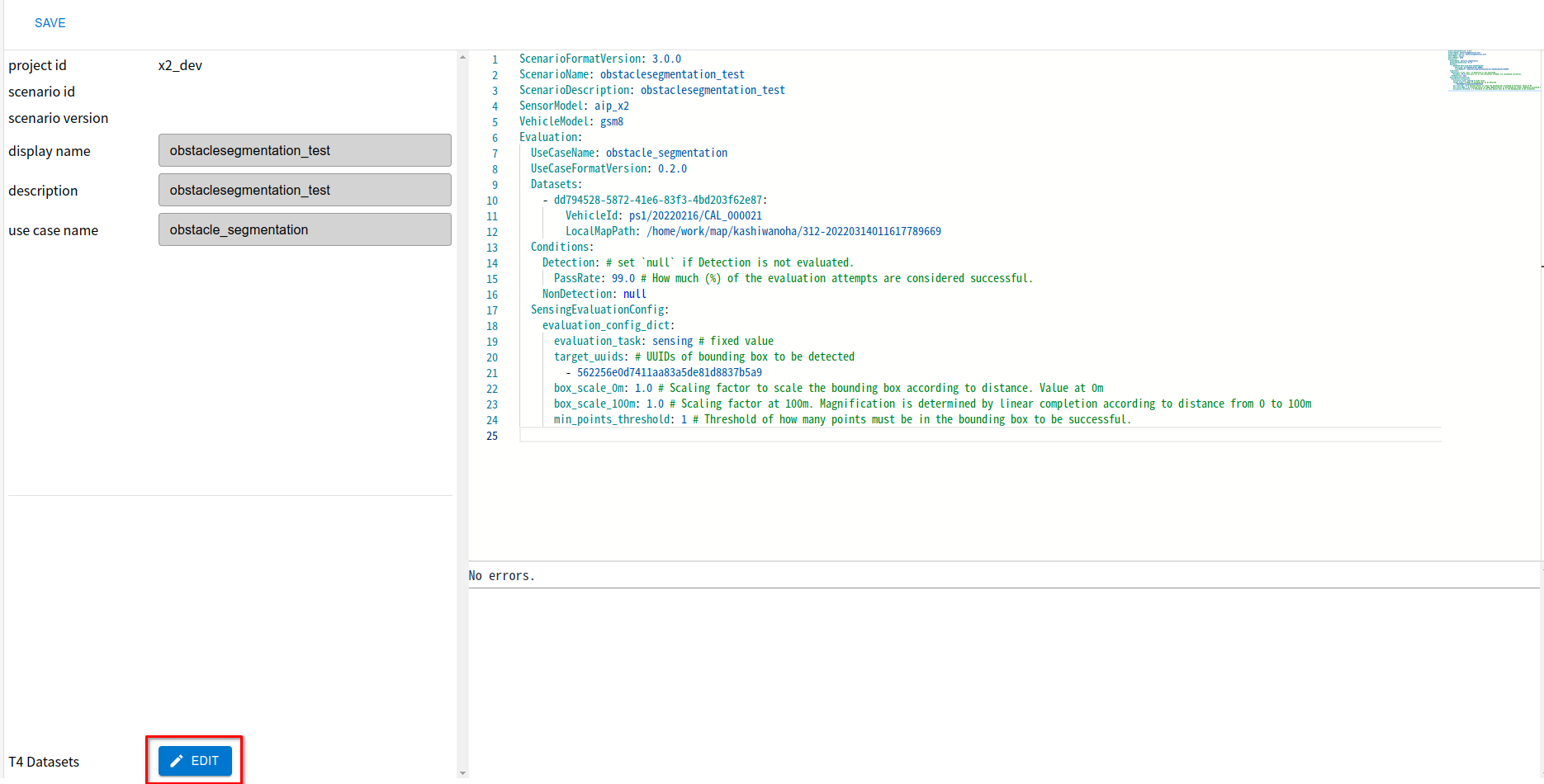This screenshot has width=1544, height=784.
Task: Click the dataset UUID on line 10
Action: pos(657,200)
